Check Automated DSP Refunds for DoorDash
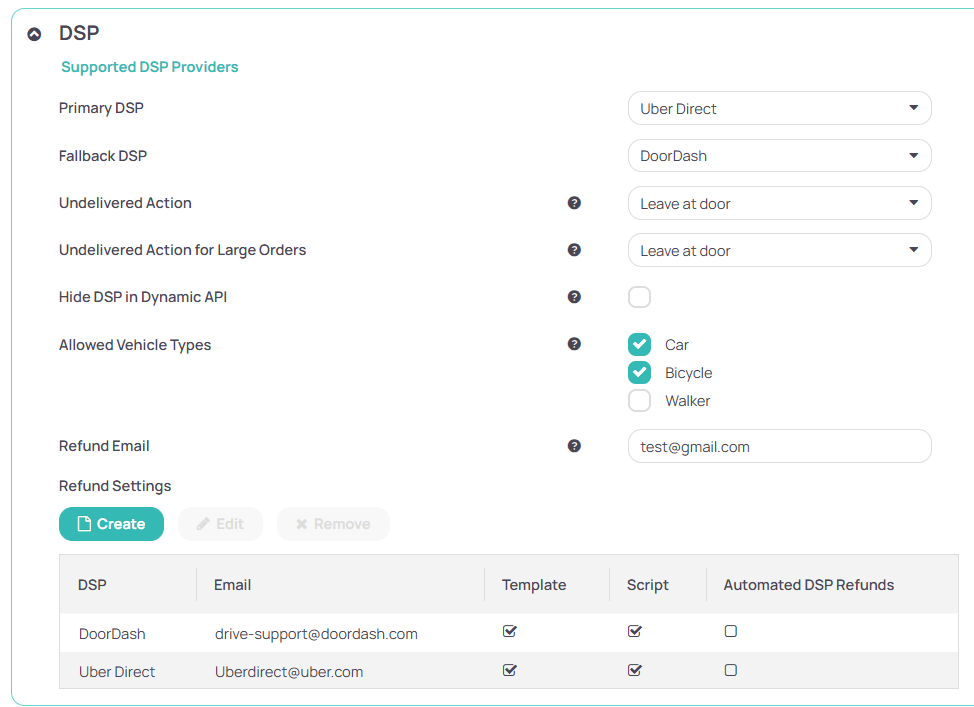Image resolution: width=974 pixels, height=707 pixels. (x=730, y=630)
